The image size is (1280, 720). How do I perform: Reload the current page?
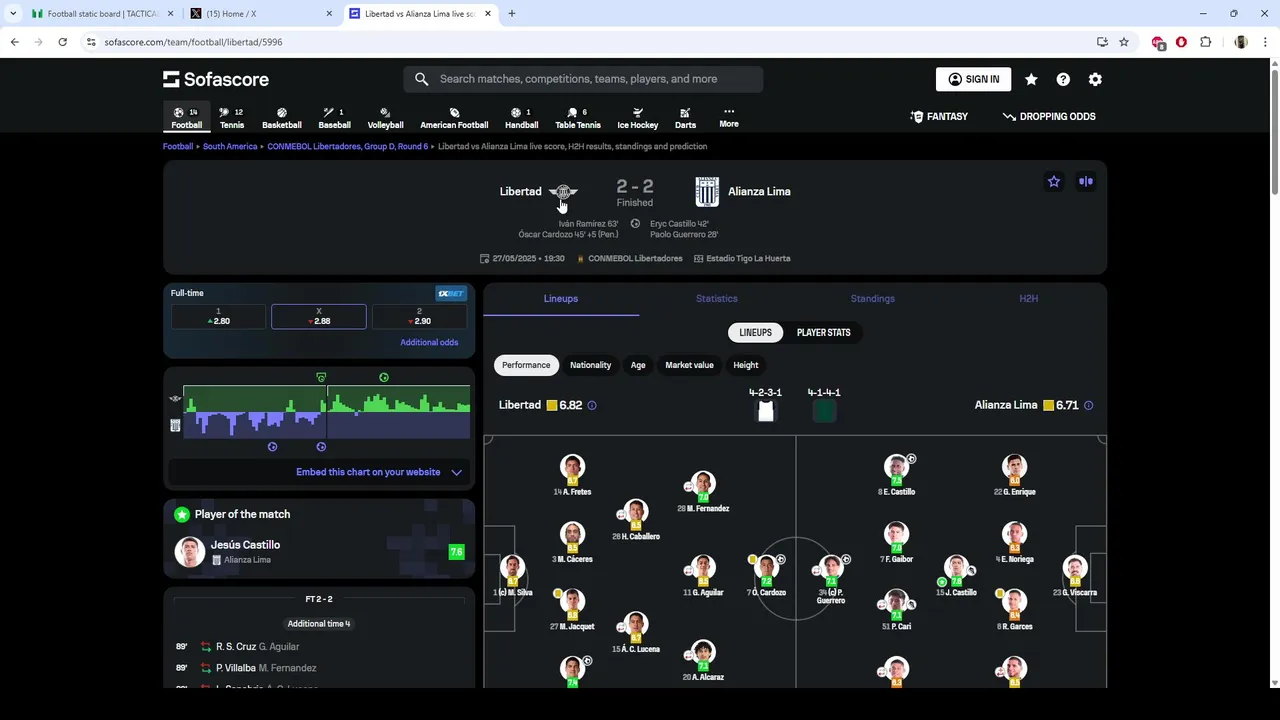[62, 42]
